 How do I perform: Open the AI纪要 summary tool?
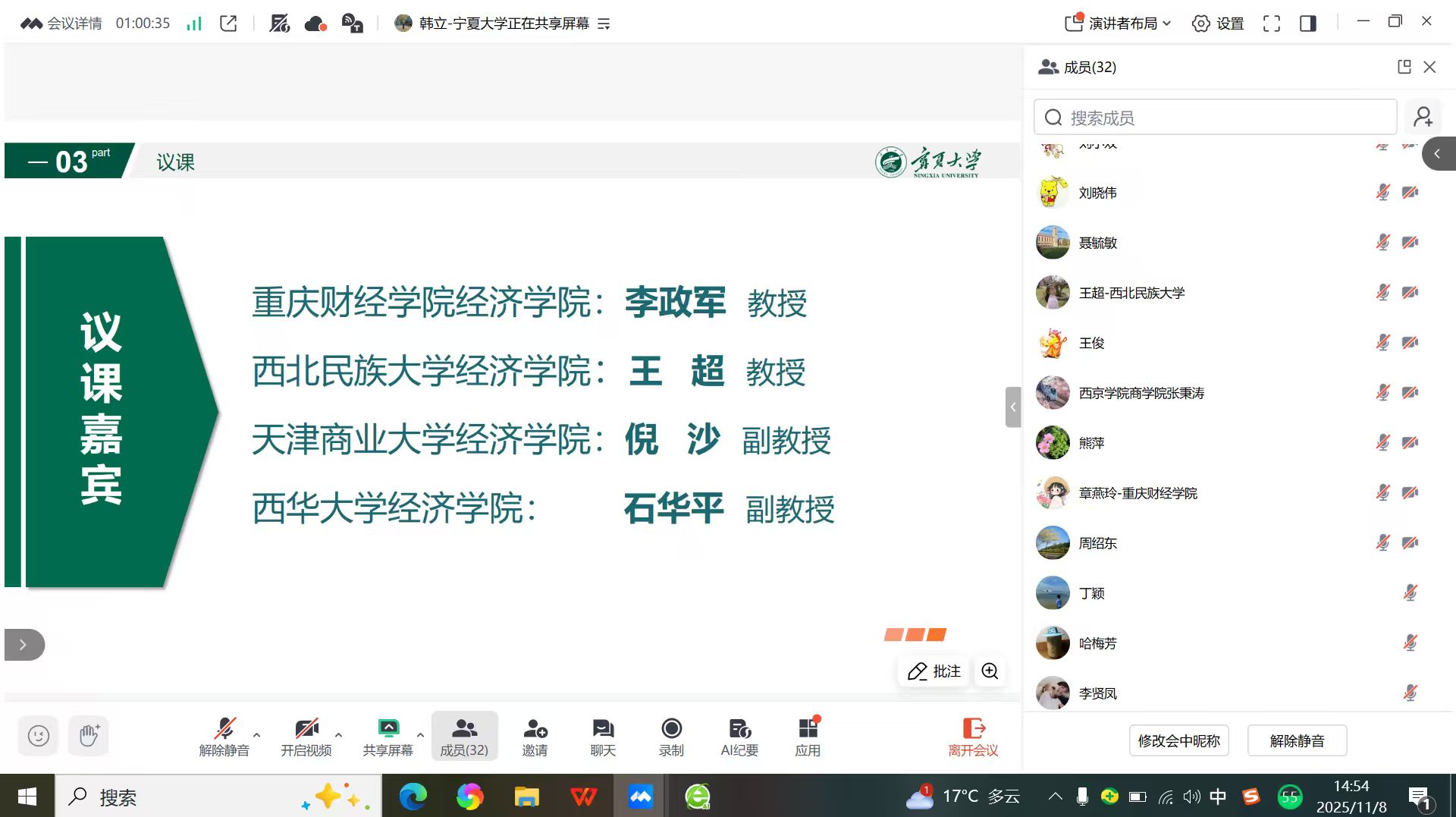[739, 737]
